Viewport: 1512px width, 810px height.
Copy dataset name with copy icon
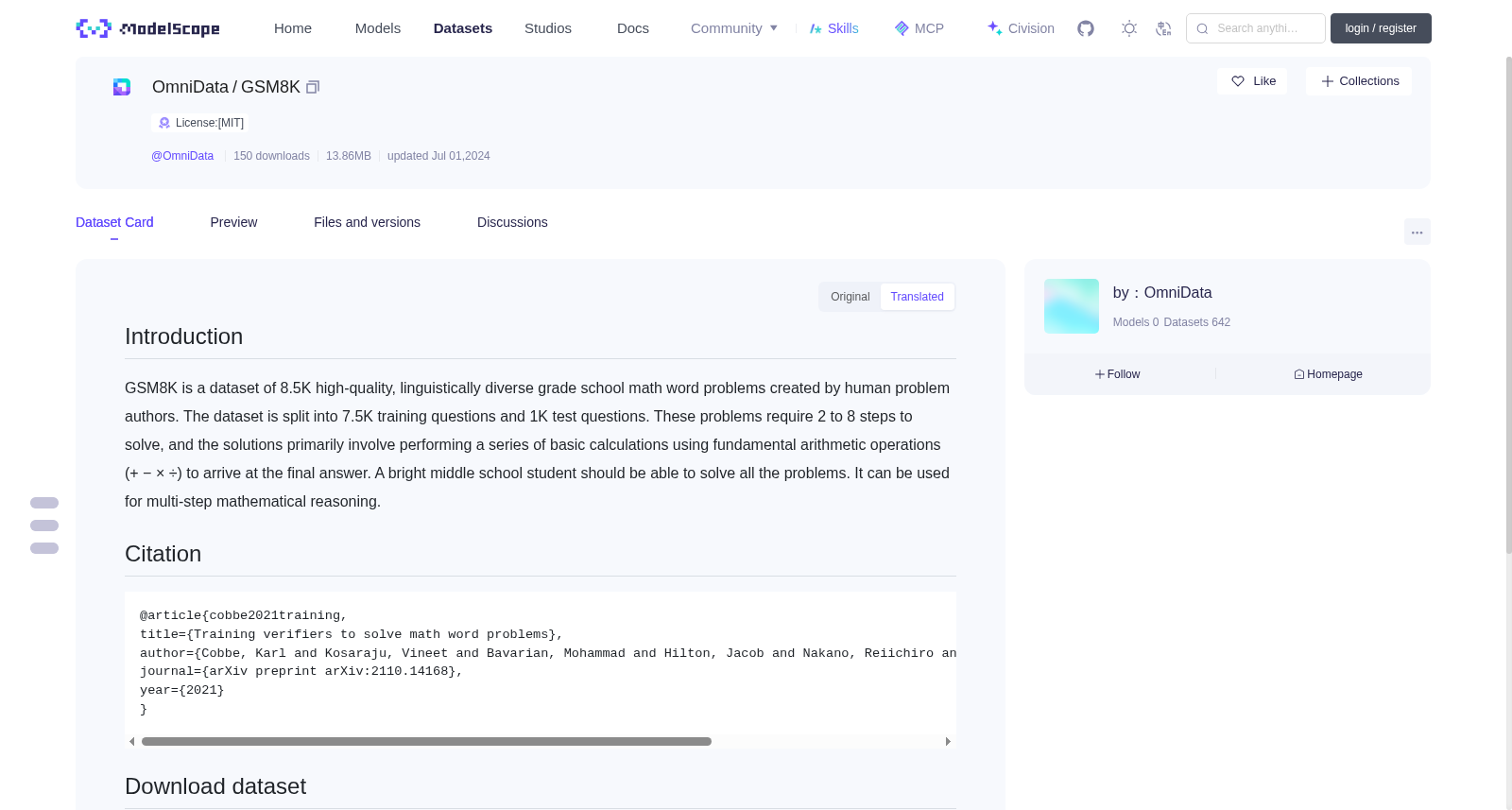(313, 87)
